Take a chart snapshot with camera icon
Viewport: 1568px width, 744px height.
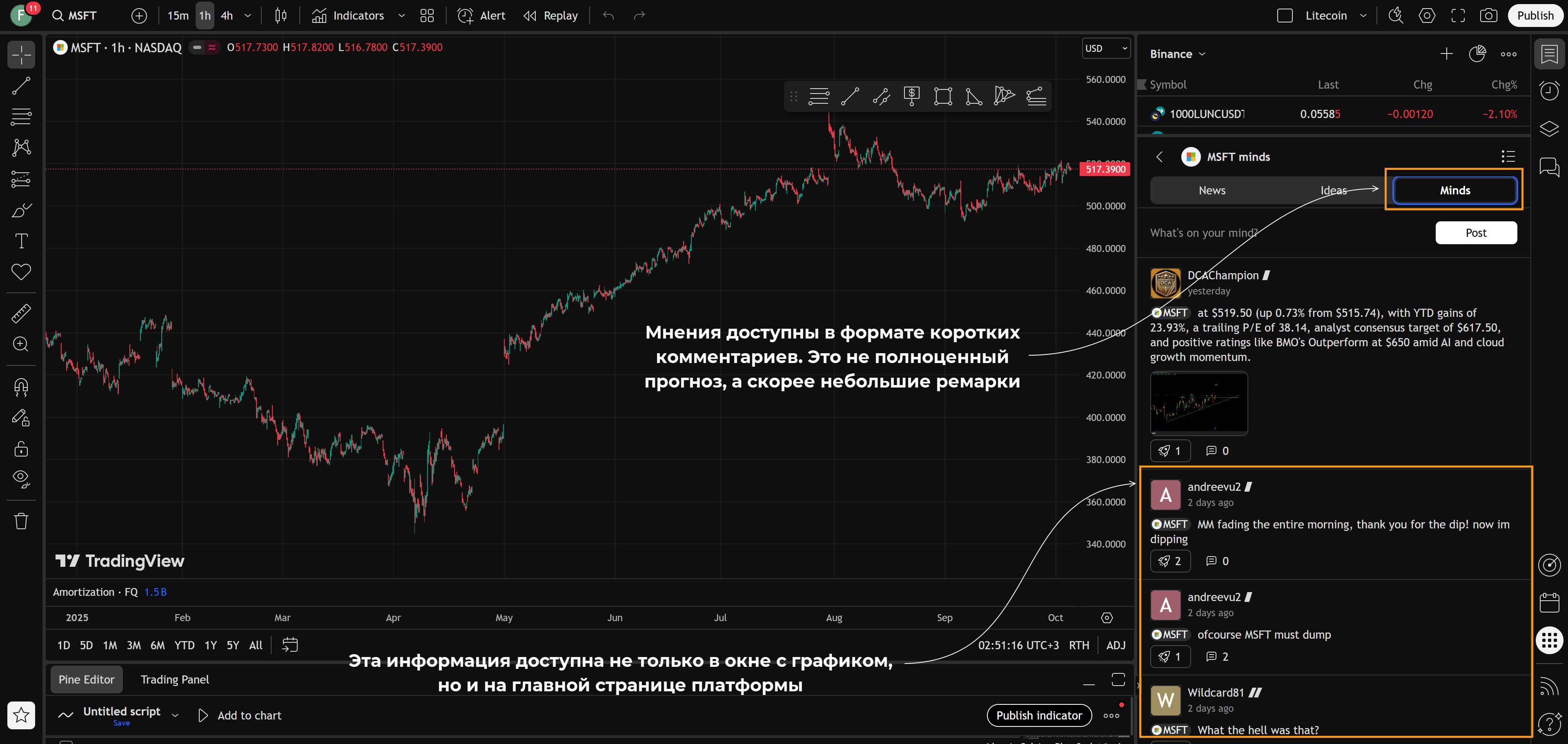point(1488,16)
